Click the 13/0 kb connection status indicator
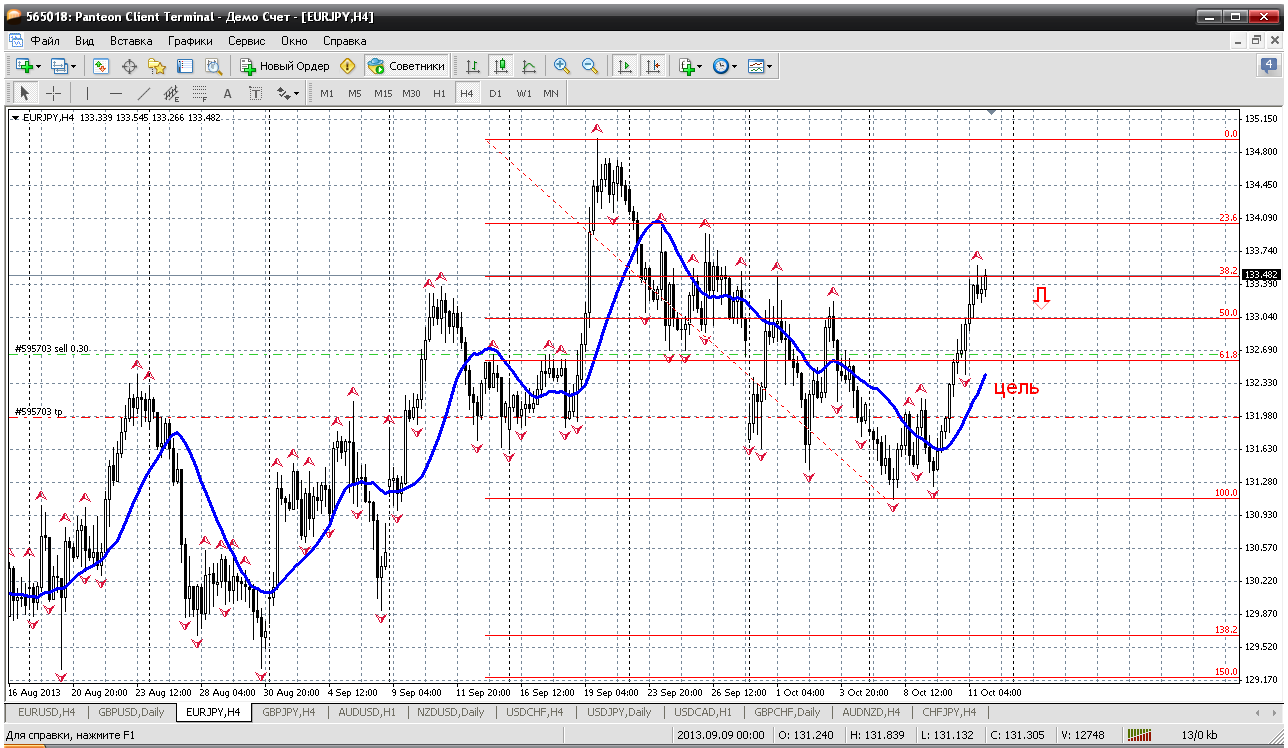This screenshot has height=748, width=1288. [1200, 735]
